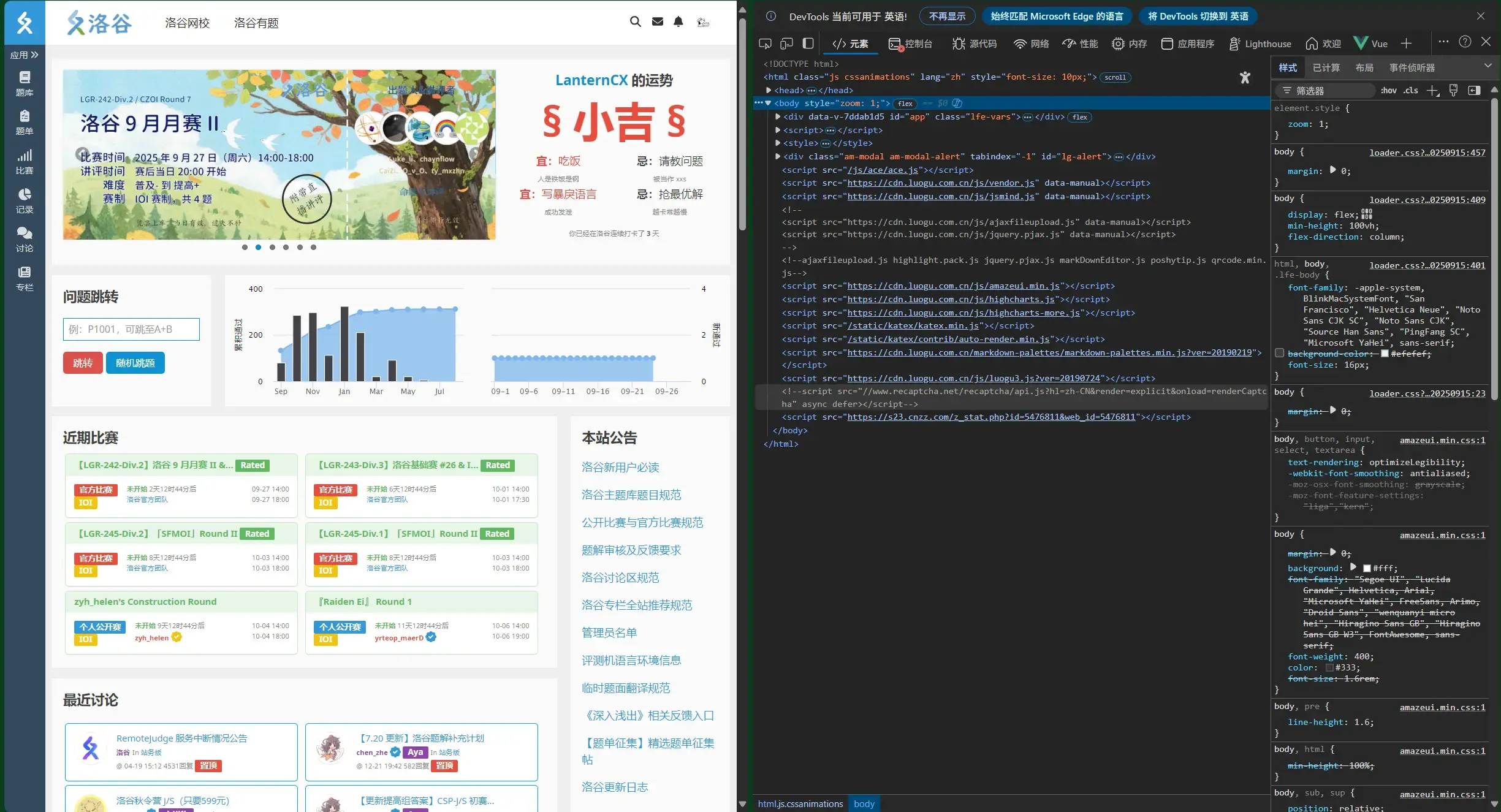Viewport: 1501px width, 812px height.
Task: Open the DevTools more options ellipsis
Action: coord(1443,42)
